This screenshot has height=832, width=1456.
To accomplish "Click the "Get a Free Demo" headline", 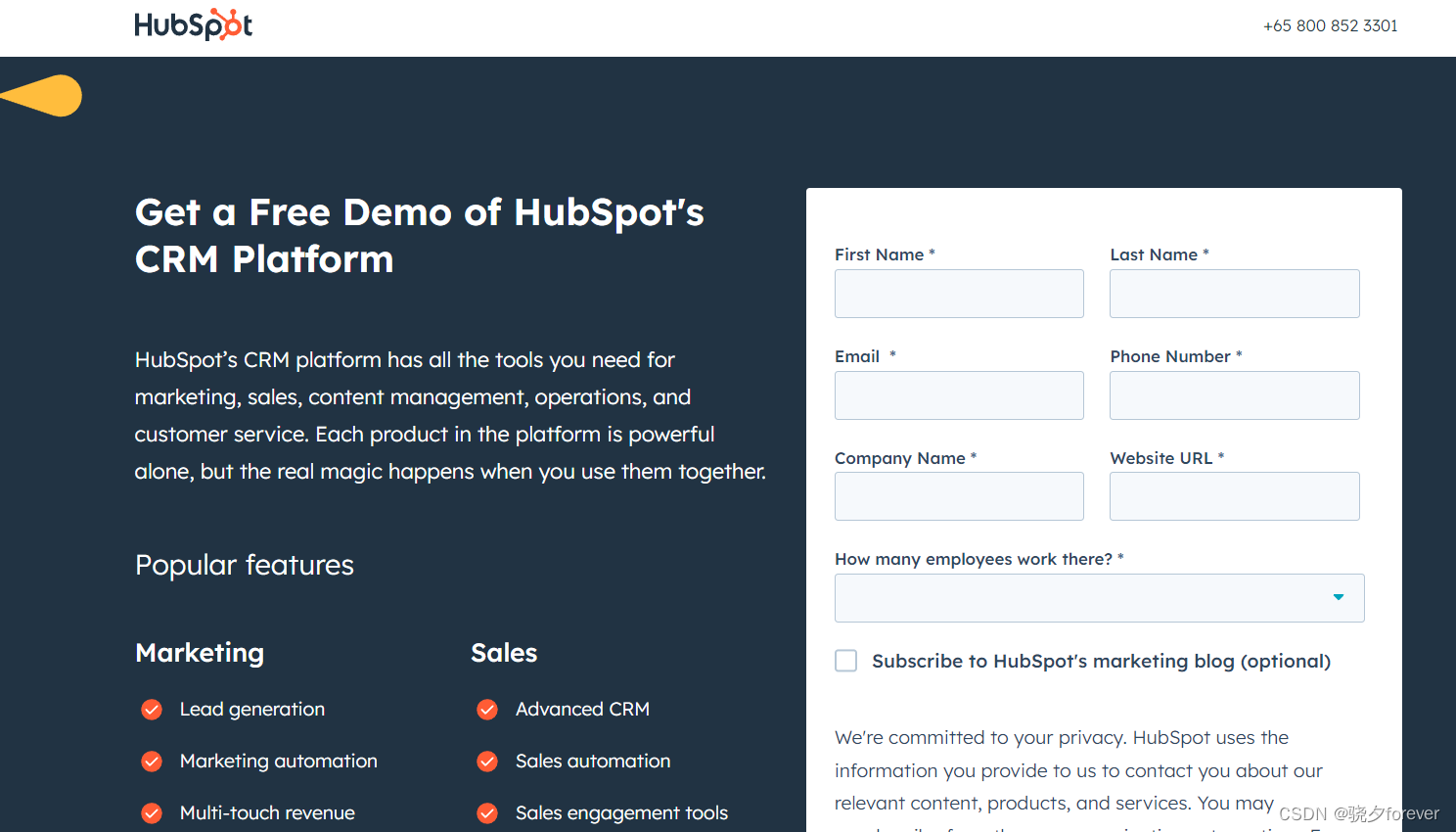I will click(x=420, y=236).
